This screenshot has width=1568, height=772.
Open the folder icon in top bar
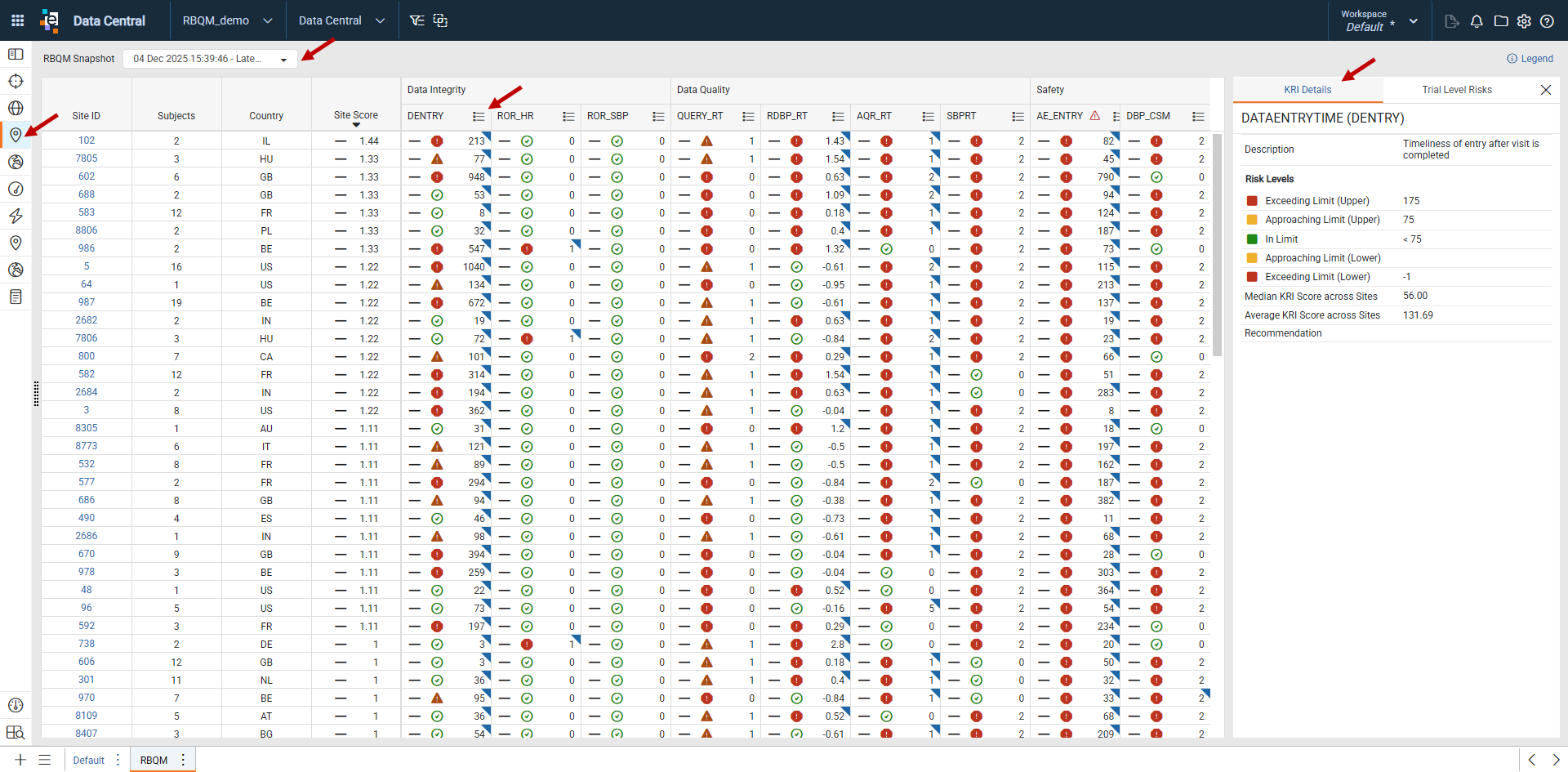coord(1501,21)
